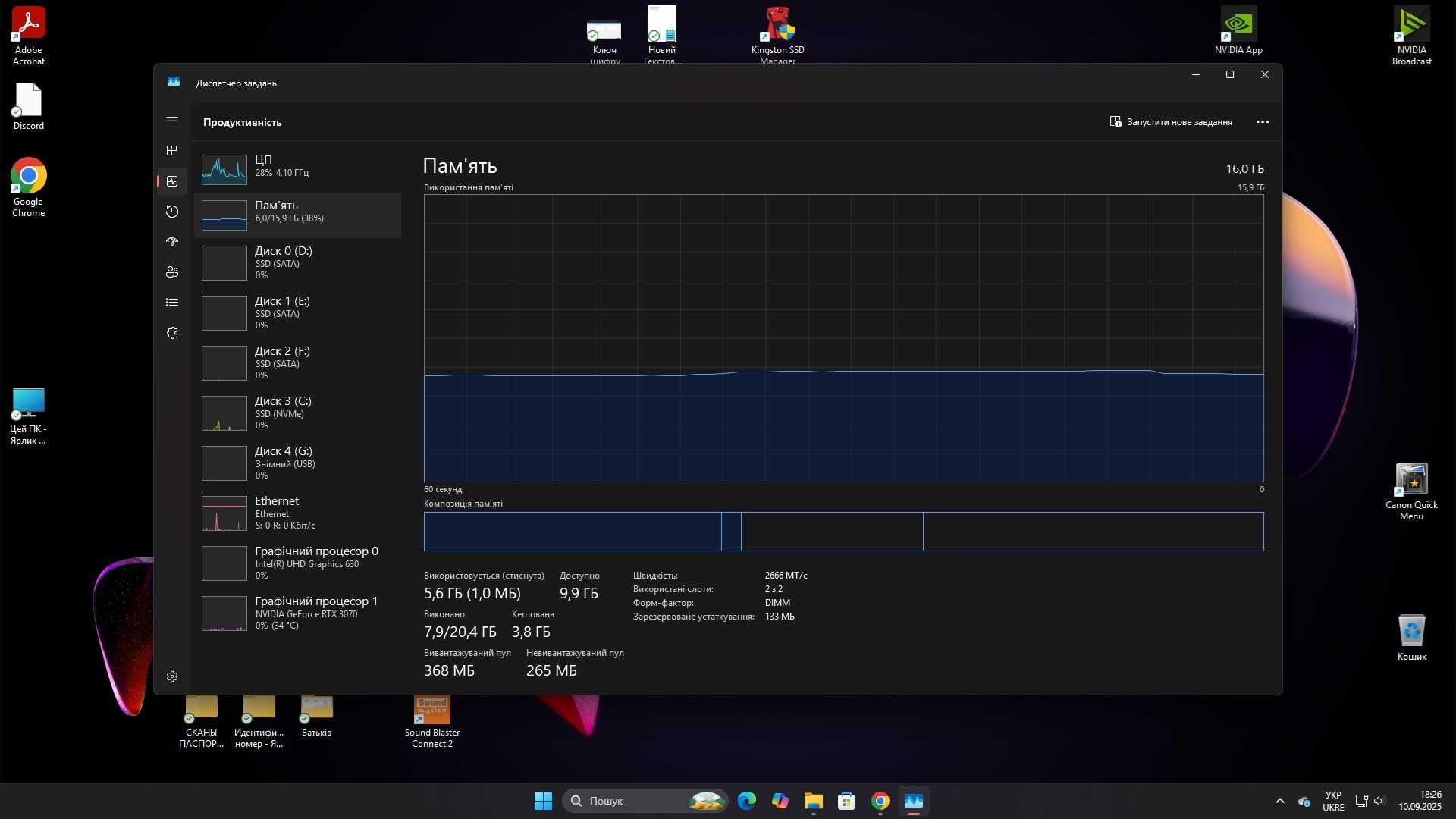Open NVIDIA App desktop icon

(x=1238, y=31)
